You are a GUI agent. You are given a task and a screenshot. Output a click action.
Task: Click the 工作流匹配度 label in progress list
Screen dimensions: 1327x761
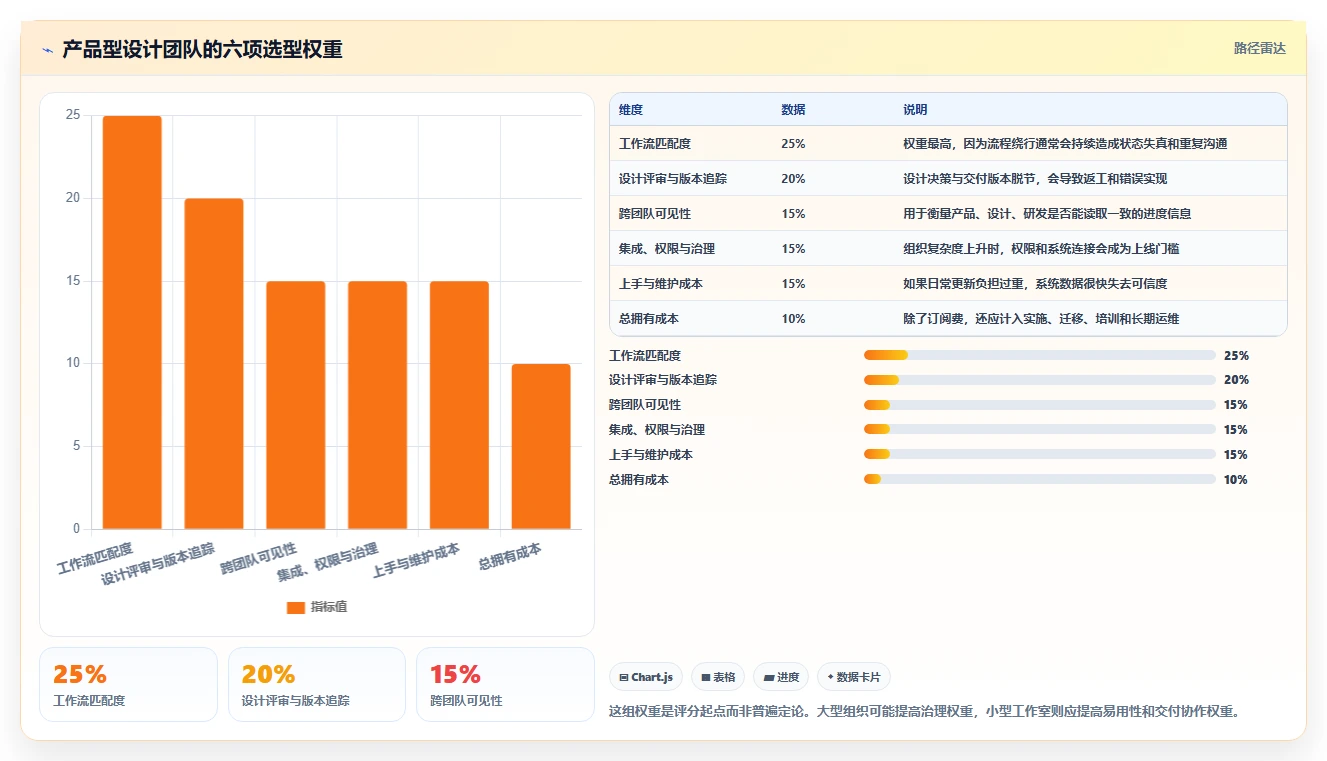click(x=645, y=355)
